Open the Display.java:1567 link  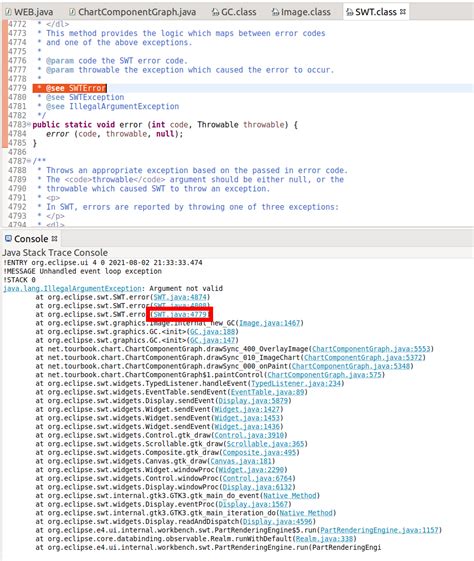pyautogui.click(x=253, y=504)
